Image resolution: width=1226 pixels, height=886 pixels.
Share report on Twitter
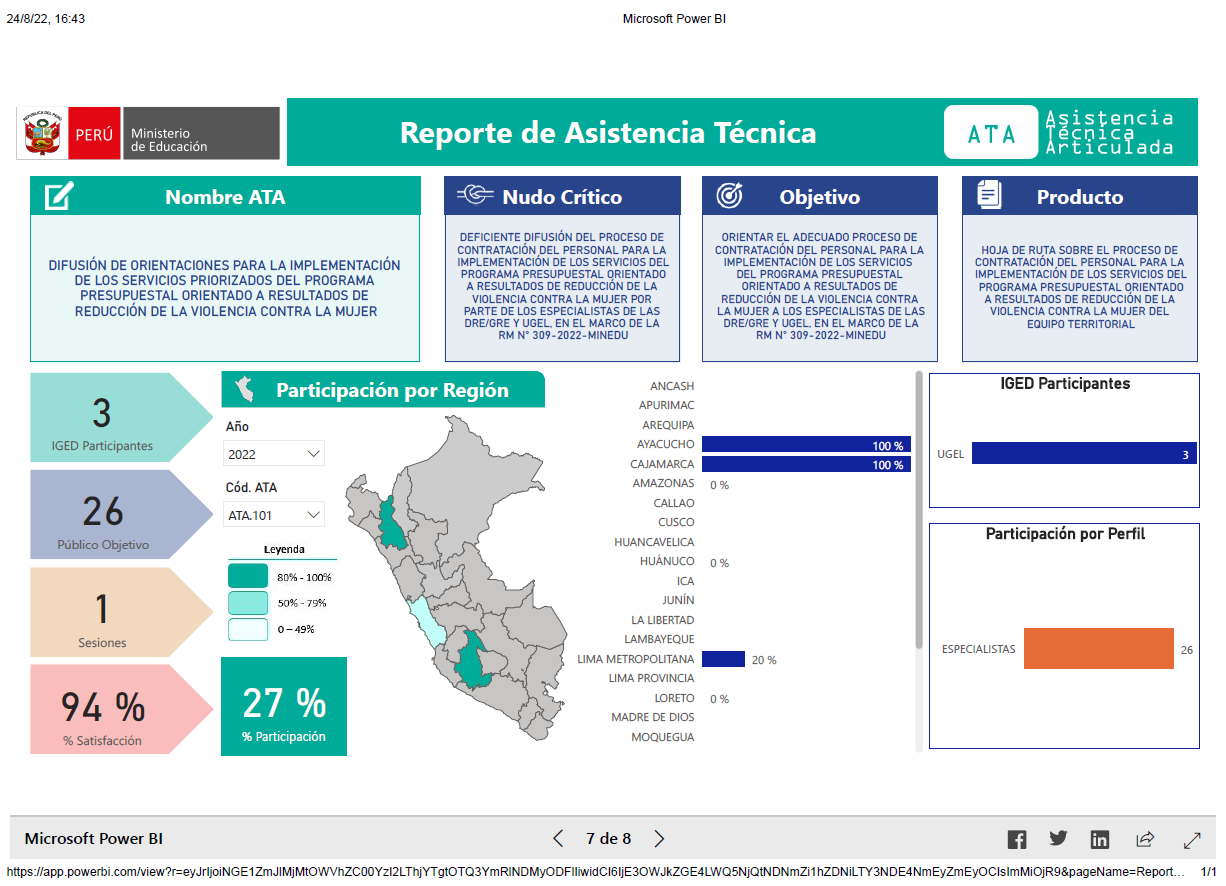tap(1058, 839)
